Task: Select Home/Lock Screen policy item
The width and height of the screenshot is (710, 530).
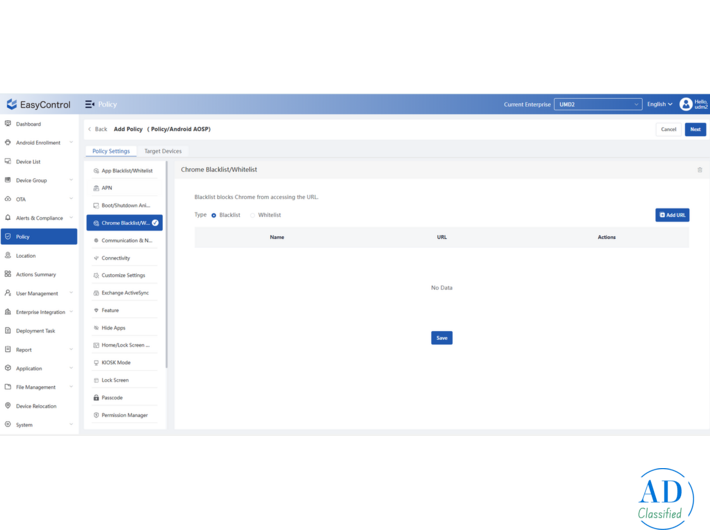Action: coord(124,345)
